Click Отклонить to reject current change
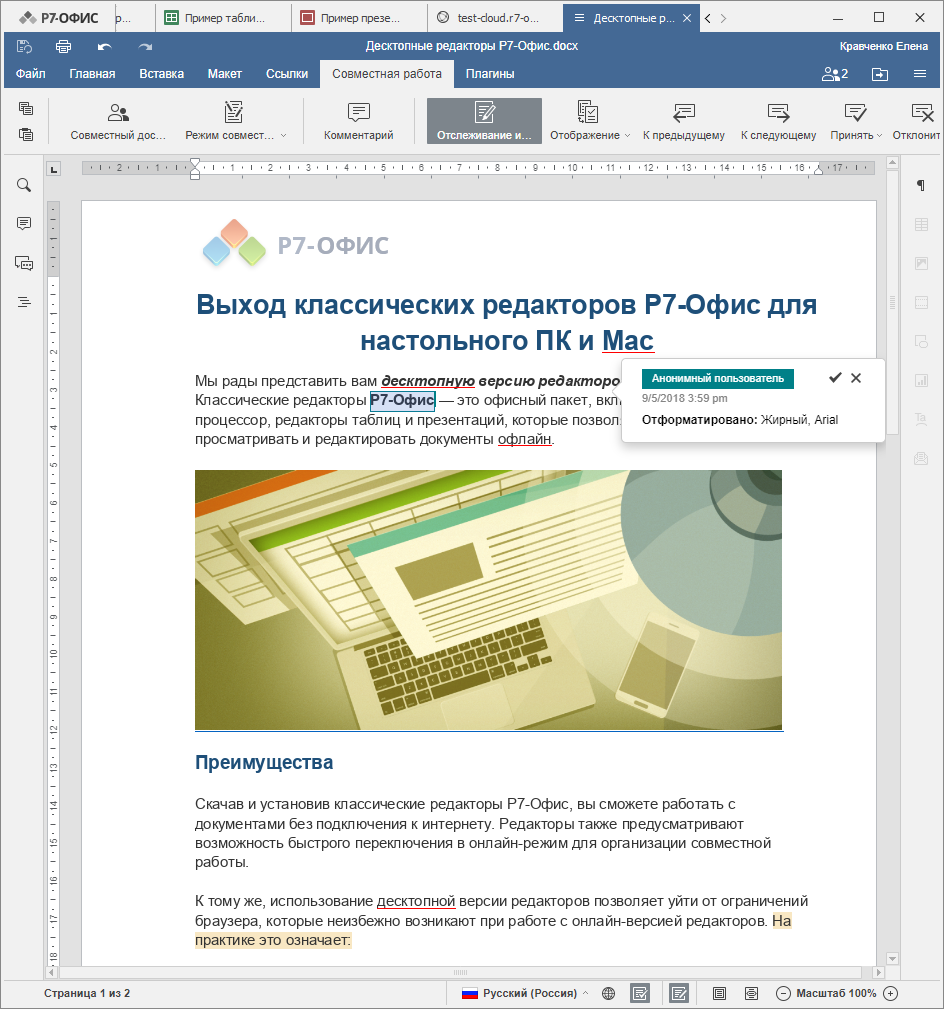Screen dimensions: 944x1009 (918, 121)
